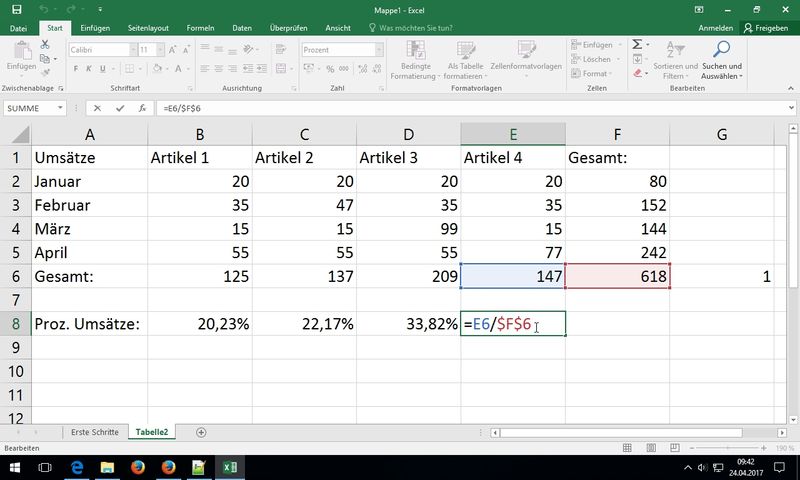Toggle underline with the U button
800x480 pixels.
point(103,68)
